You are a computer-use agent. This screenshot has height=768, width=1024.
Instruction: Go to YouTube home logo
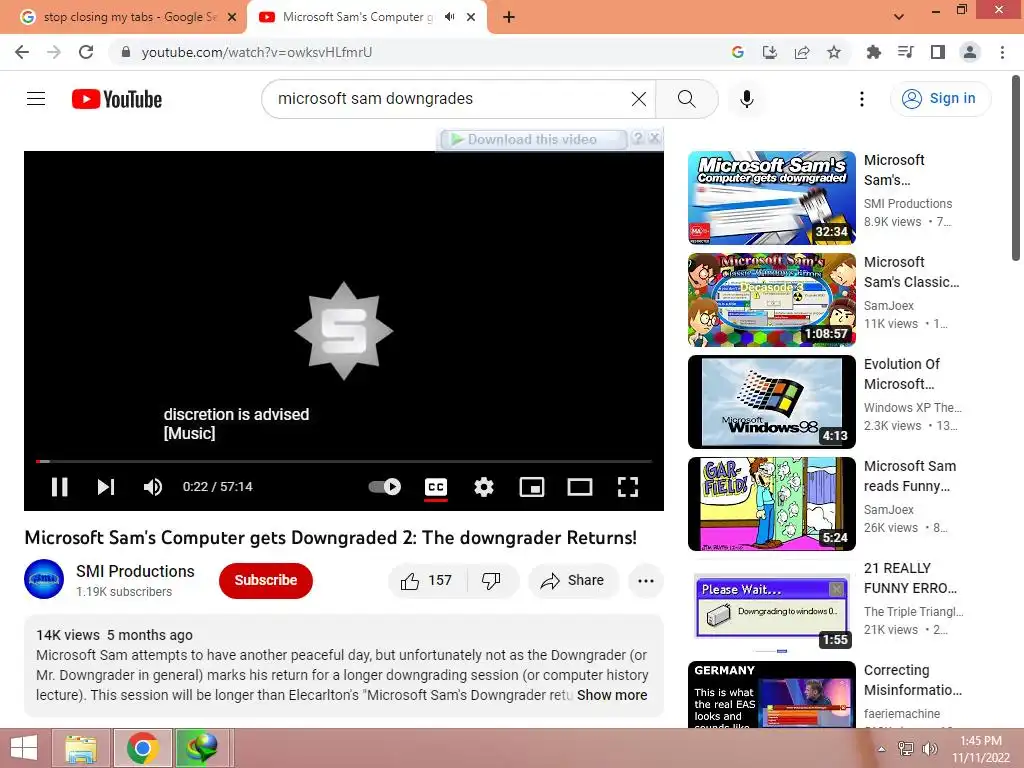point(117,99)
